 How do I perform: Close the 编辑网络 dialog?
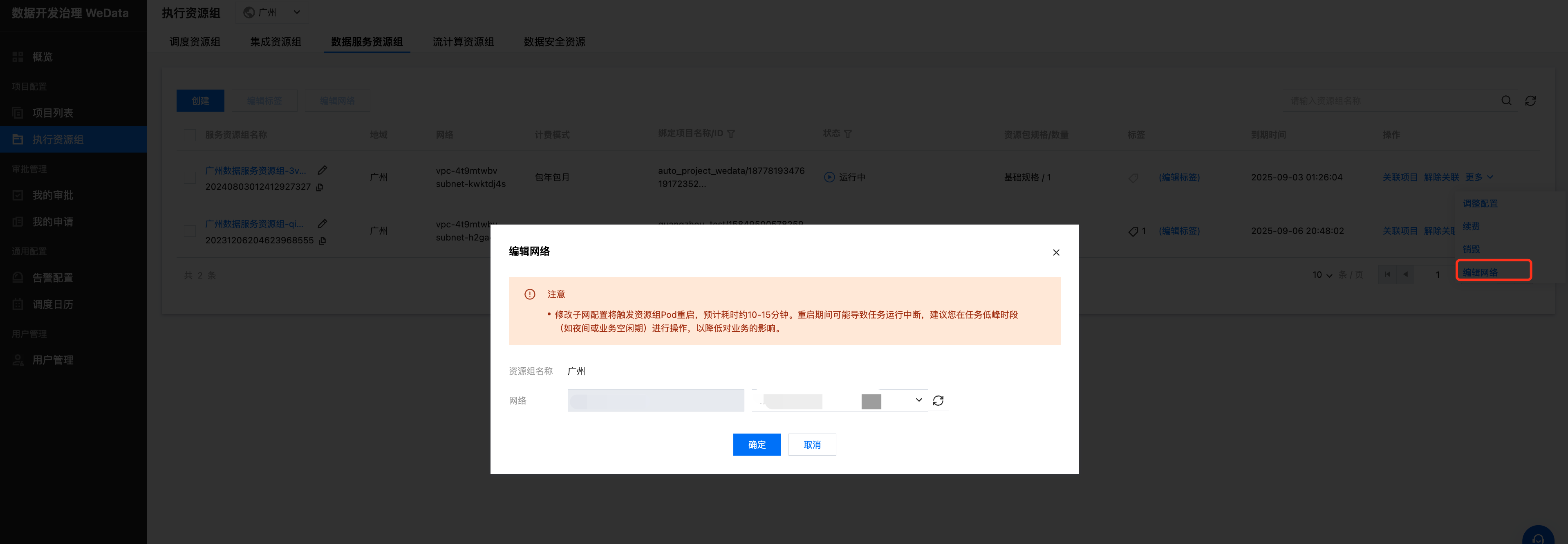[1056, 252]
